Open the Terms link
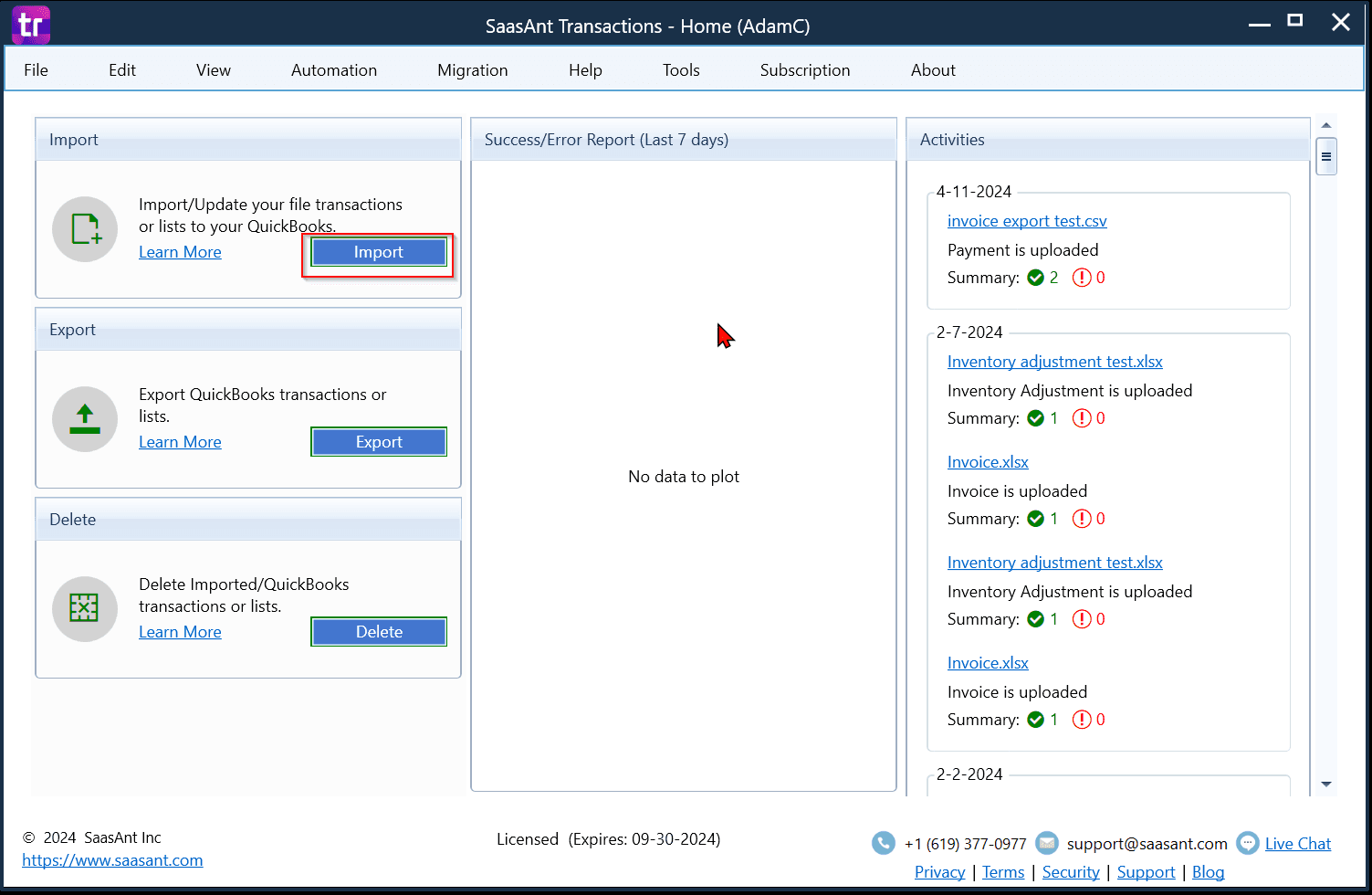 1003,872
